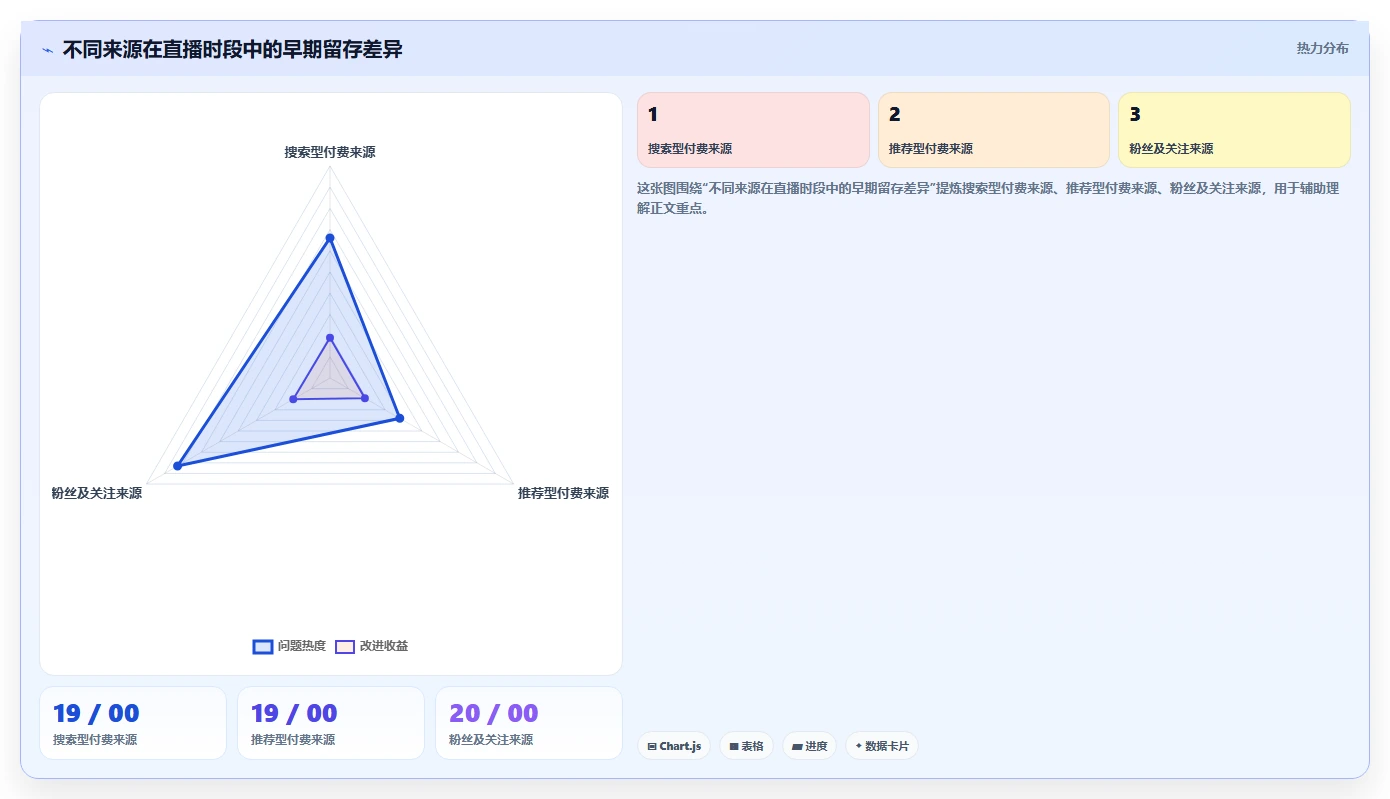Click the 推荐型付费来源 radar axis label
The width and height of the screenshot is (1390, 799).
pos(563,493)
